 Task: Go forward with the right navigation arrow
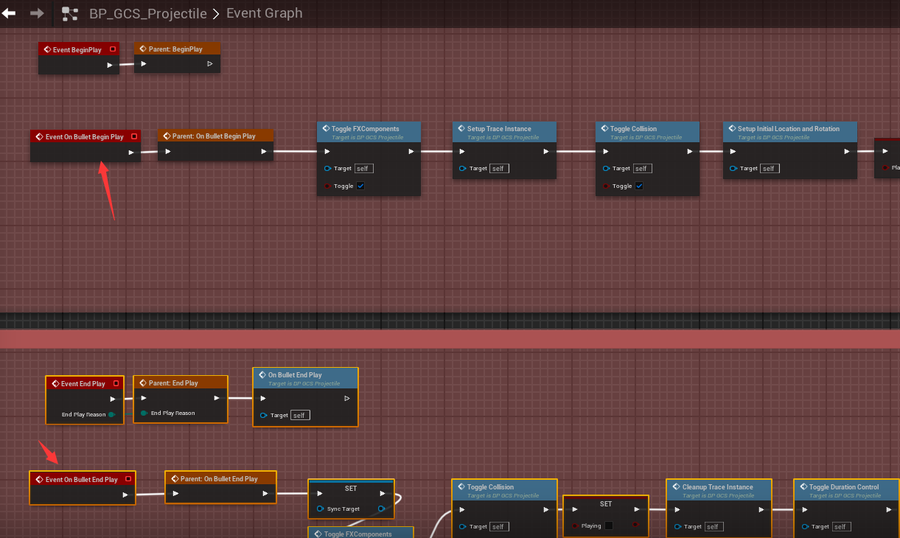(x=37, y=13)
